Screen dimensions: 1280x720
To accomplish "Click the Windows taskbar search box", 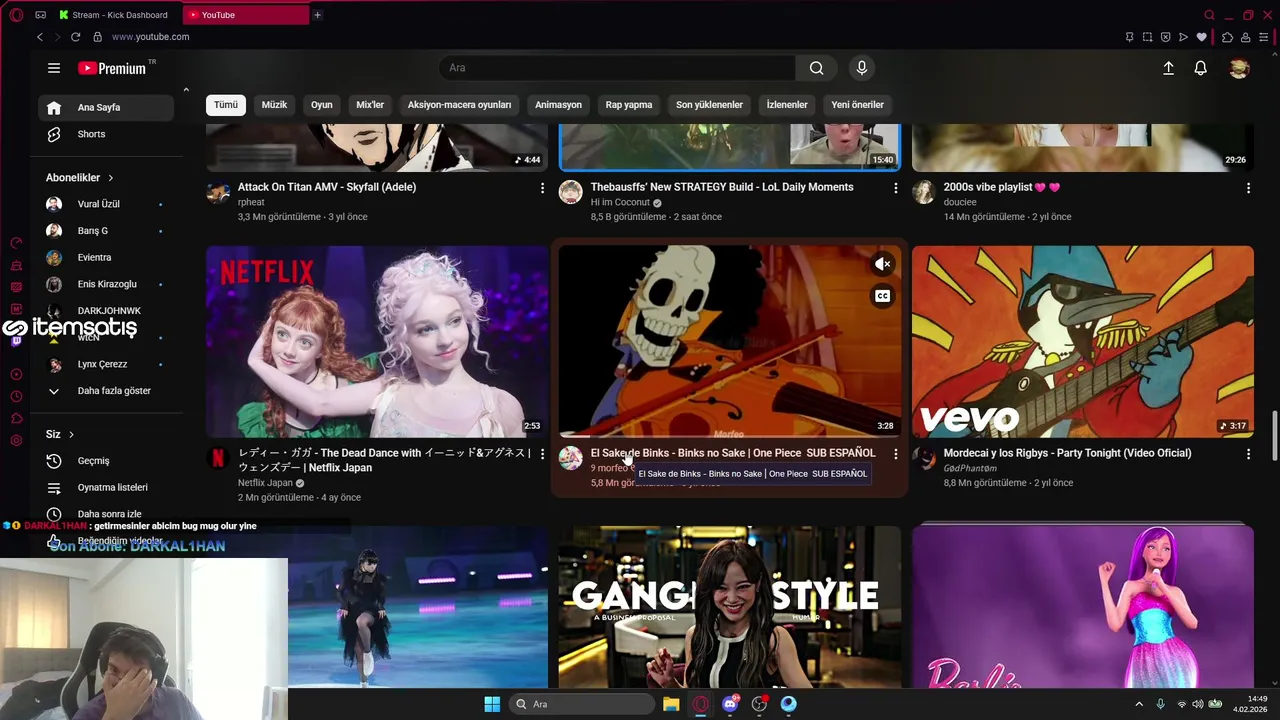I will pyautogui.click(x=580, y=704).
